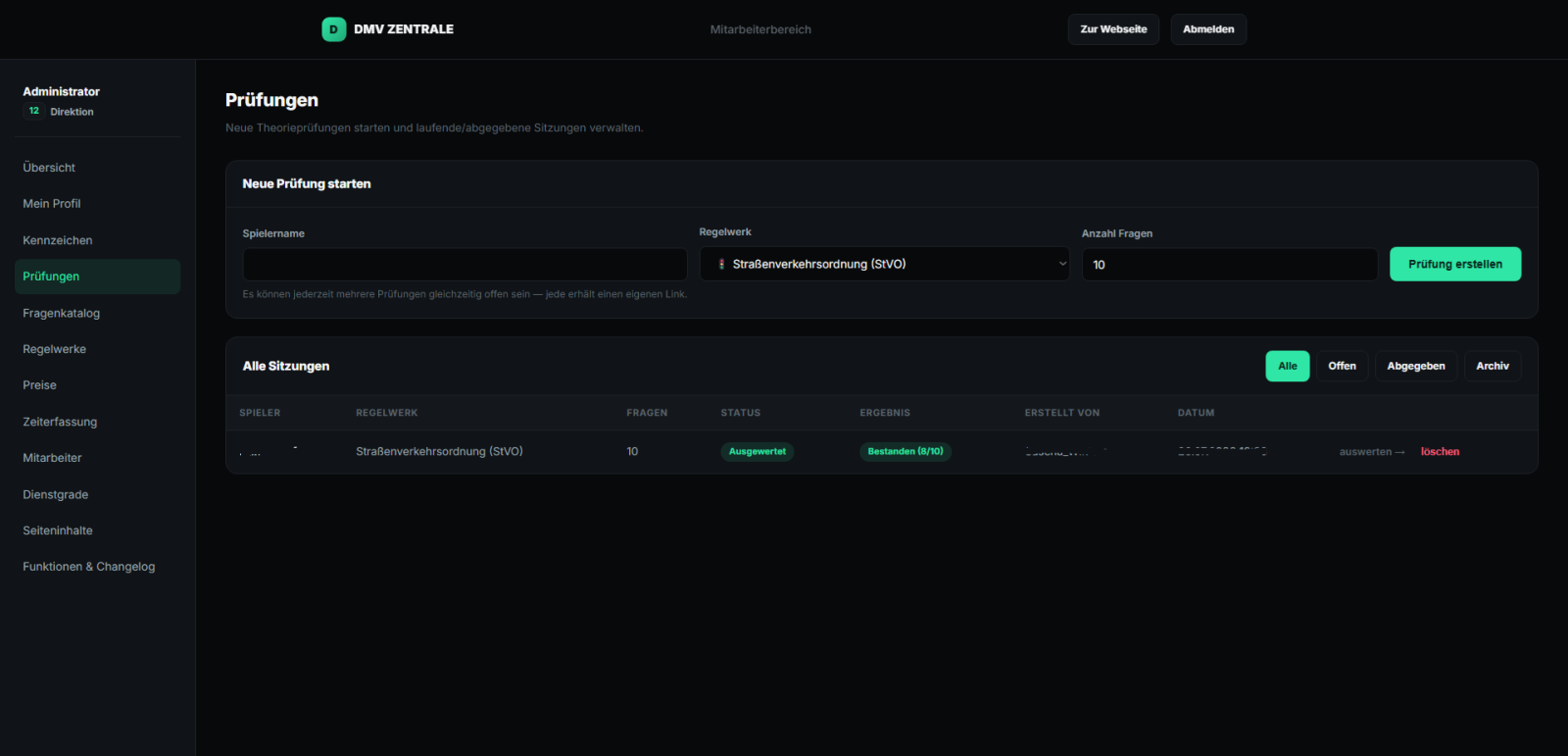1568x756 pixels.
Task: Filter sessions by Offen
Action: click(1343, 366)
